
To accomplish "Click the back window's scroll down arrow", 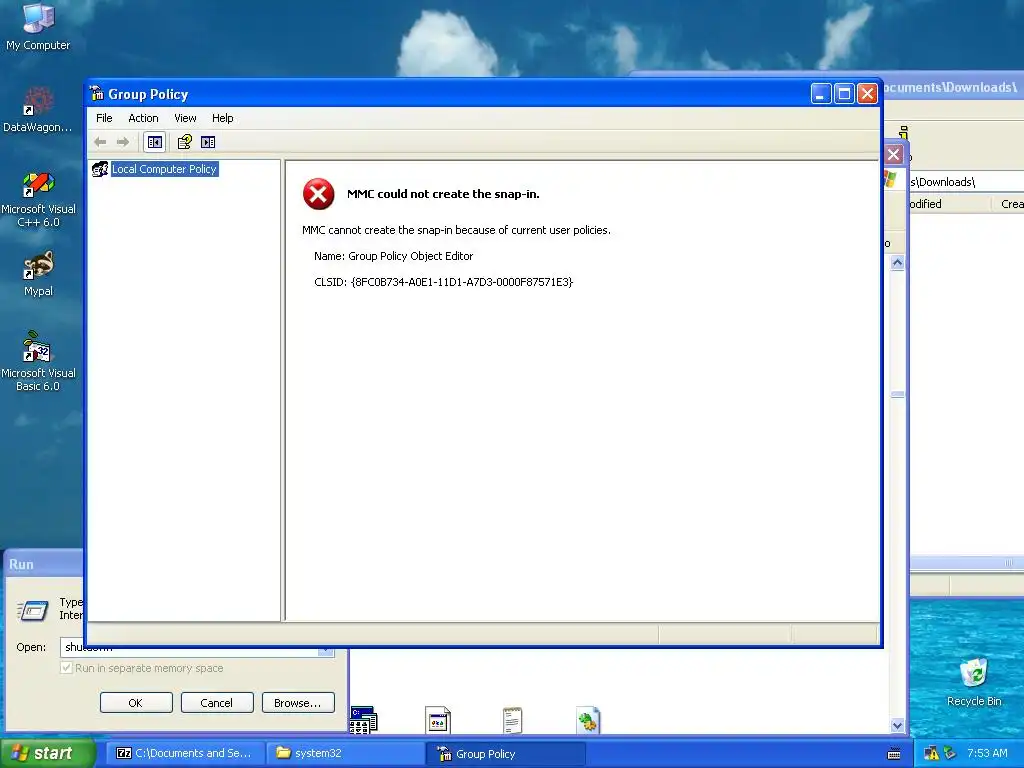I will (897, 725).
